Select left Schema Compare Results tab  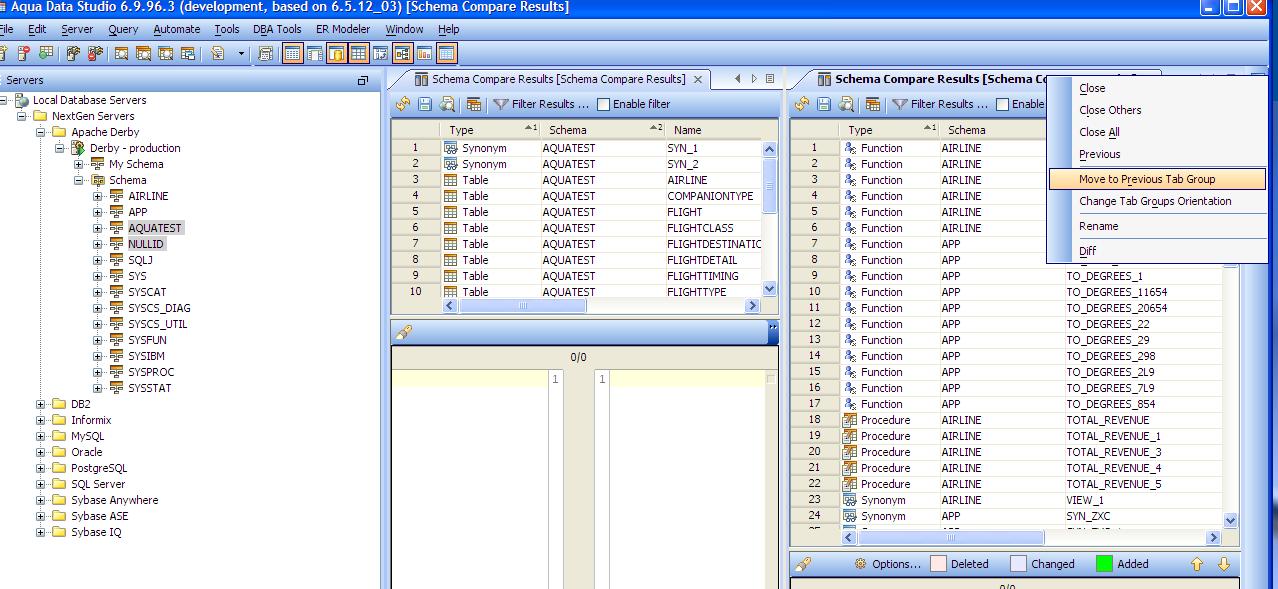[x=558, y=79]
